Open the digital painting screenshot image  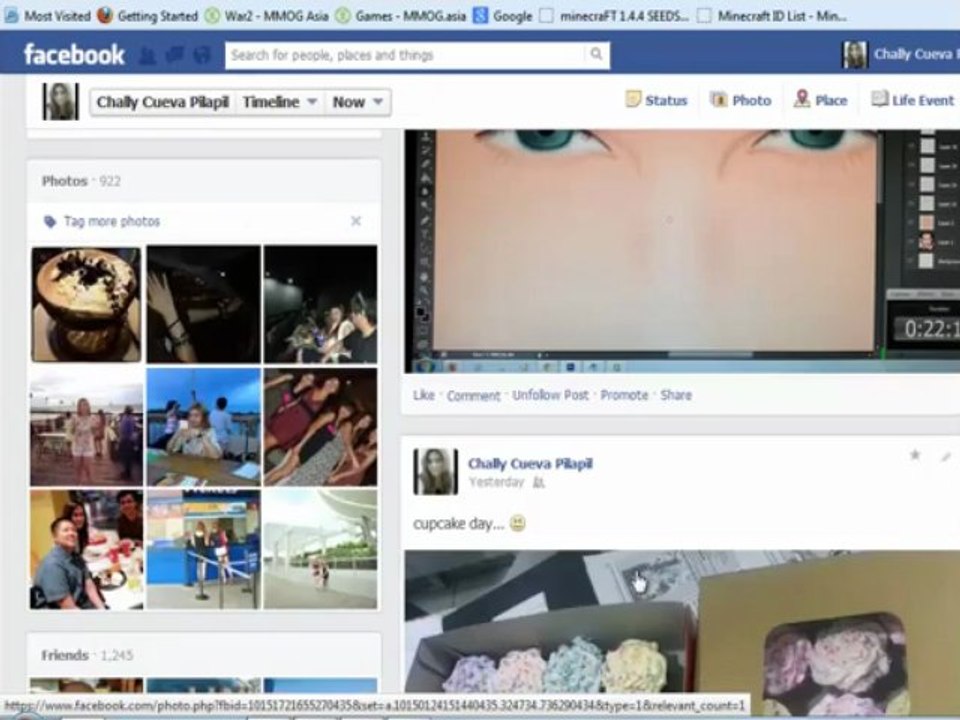[682, 251]
